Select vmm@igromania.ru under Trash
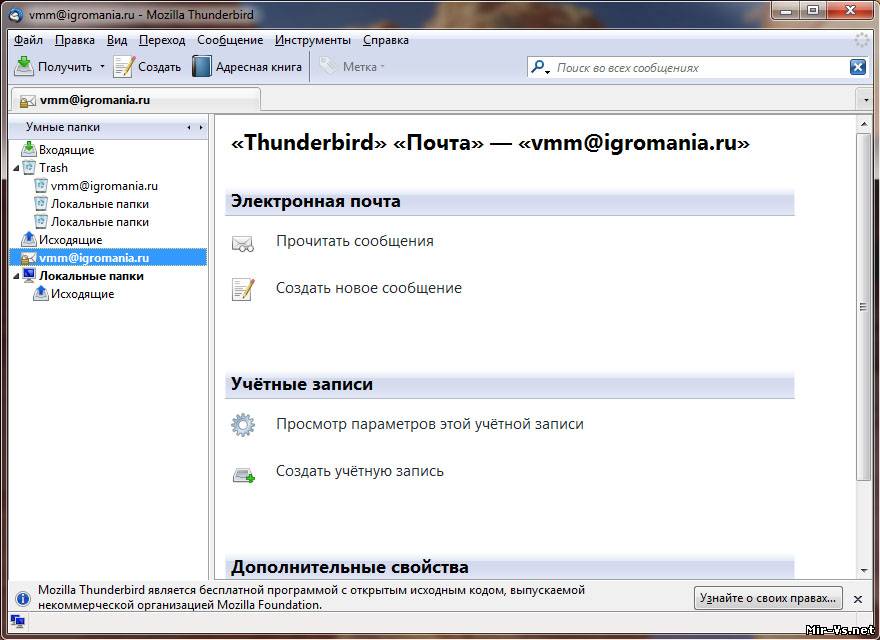 [104, 186]
